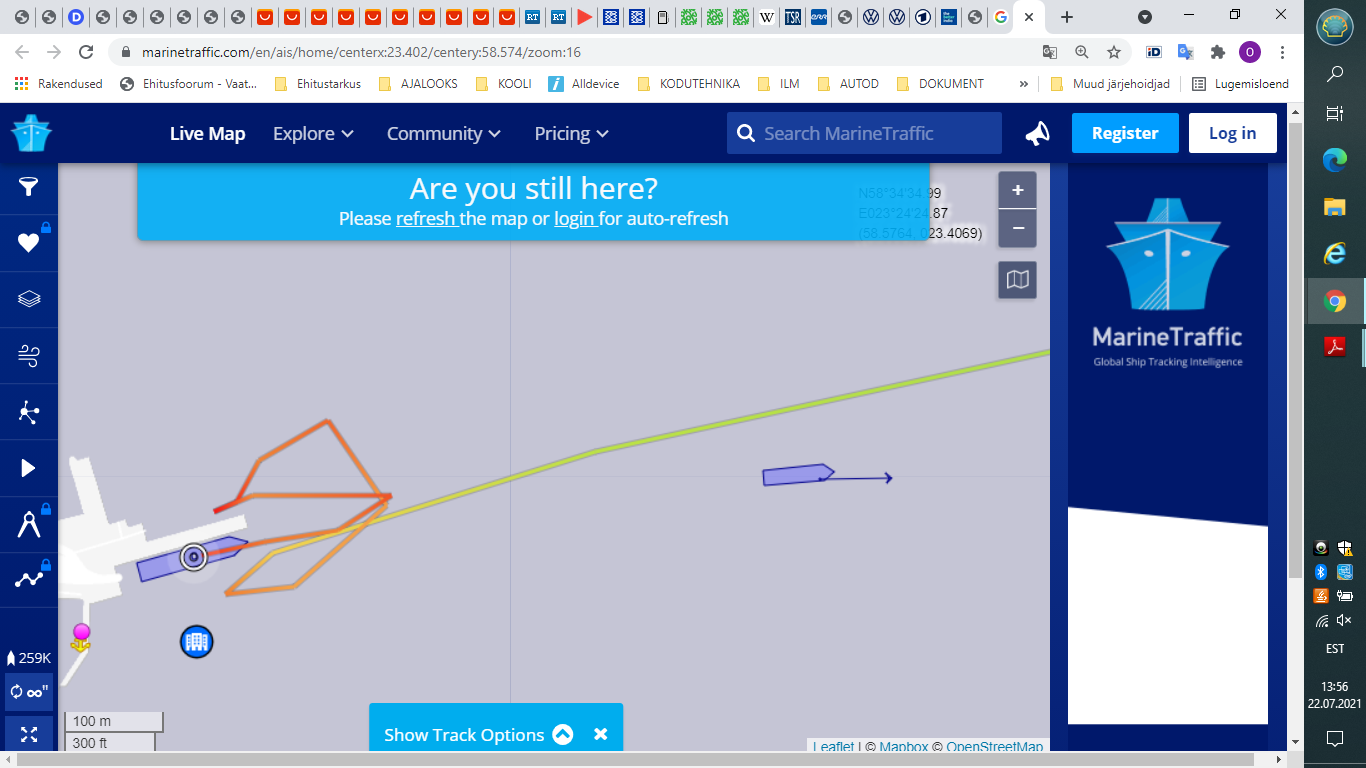Select the distance measuring compass tool

point(29,524)
